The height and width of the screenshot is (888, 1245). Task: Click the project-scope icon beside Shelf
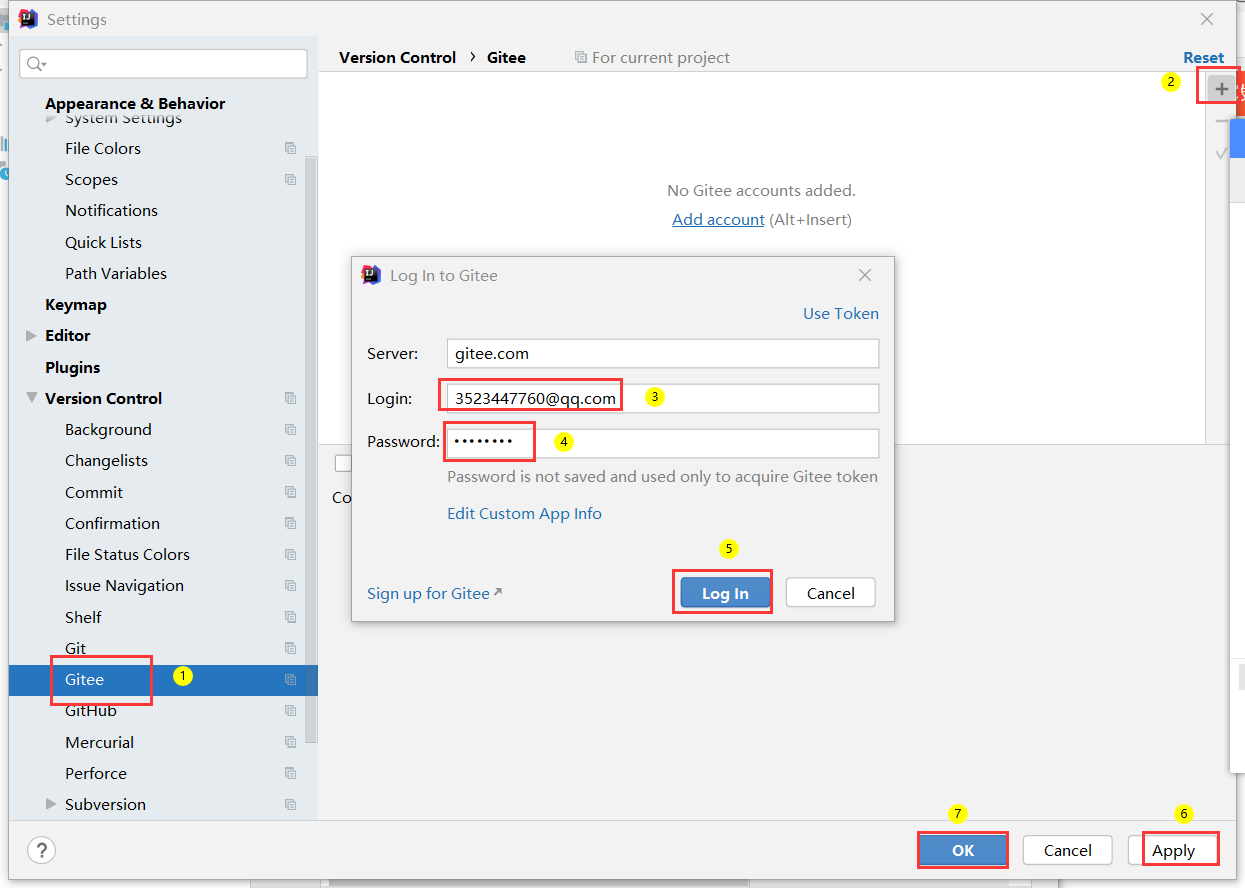[x=290, y=617]
